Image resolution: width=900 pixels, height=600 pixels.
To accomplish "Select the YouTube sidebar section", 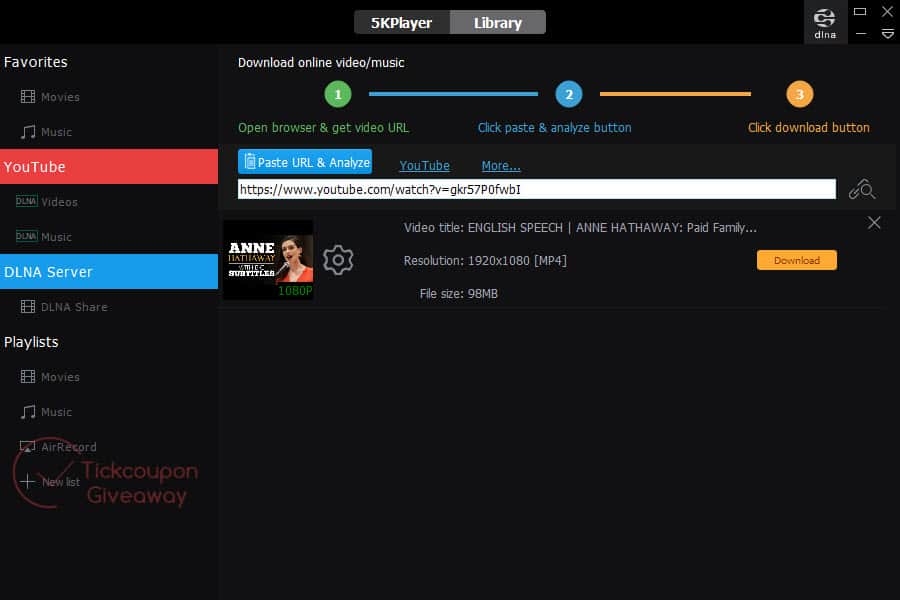I will click(x=109, y=167).
